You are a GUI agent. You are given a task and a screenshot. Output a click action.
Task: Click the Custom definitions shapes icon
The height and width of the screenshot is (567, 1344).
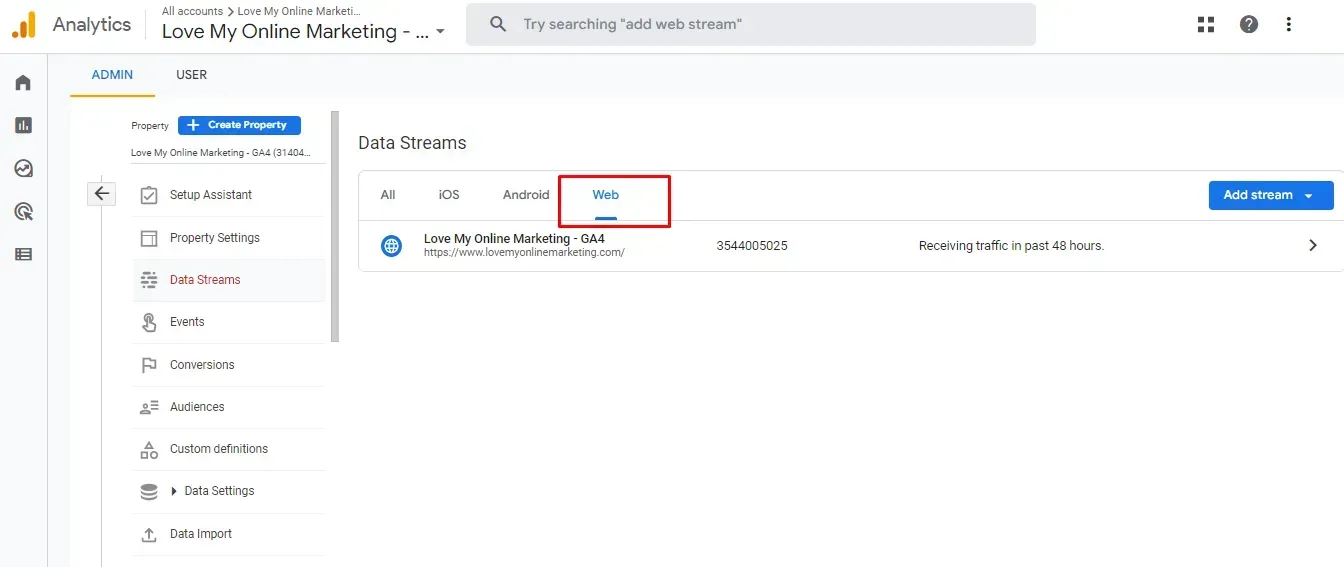click(149, 449)
